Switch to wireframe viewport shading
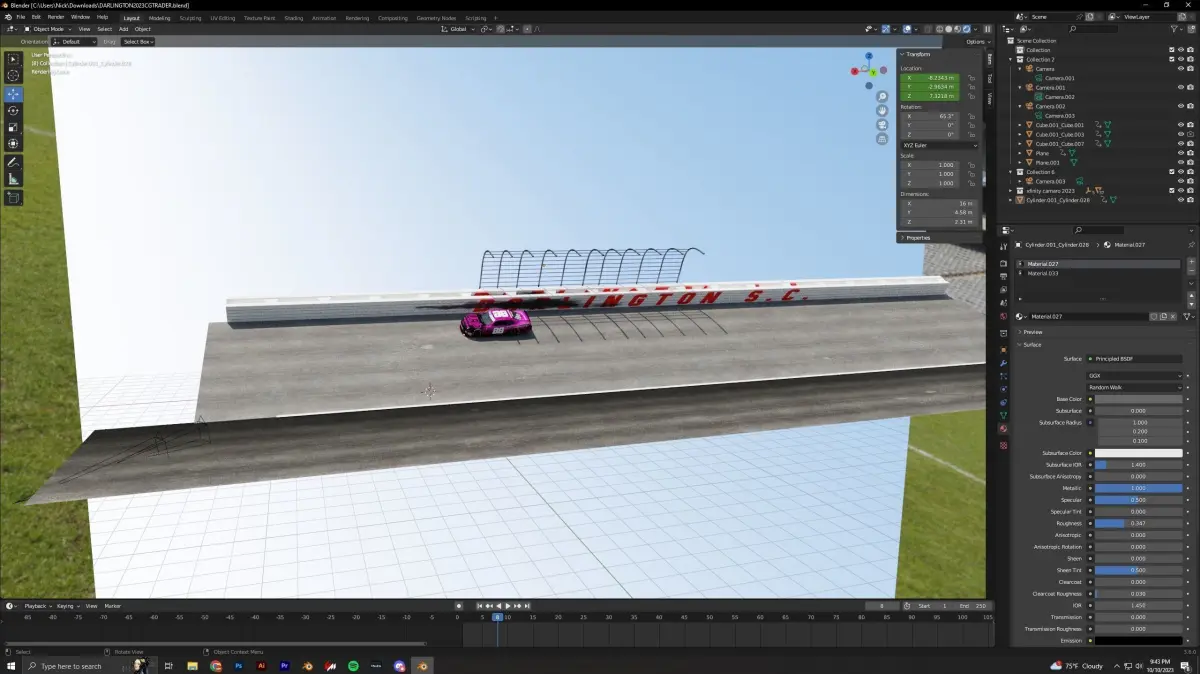 [939, 29]
